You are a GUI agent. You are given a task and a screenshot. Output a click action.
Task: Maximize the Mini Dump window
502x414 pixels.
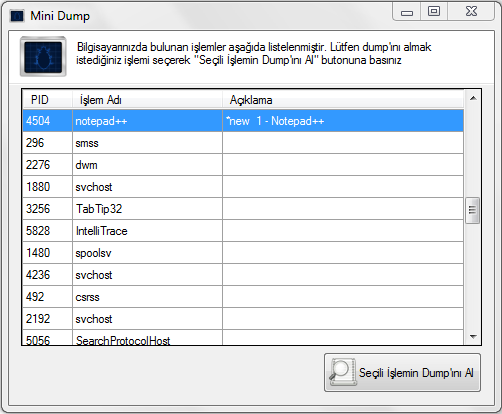click(434, 12)
